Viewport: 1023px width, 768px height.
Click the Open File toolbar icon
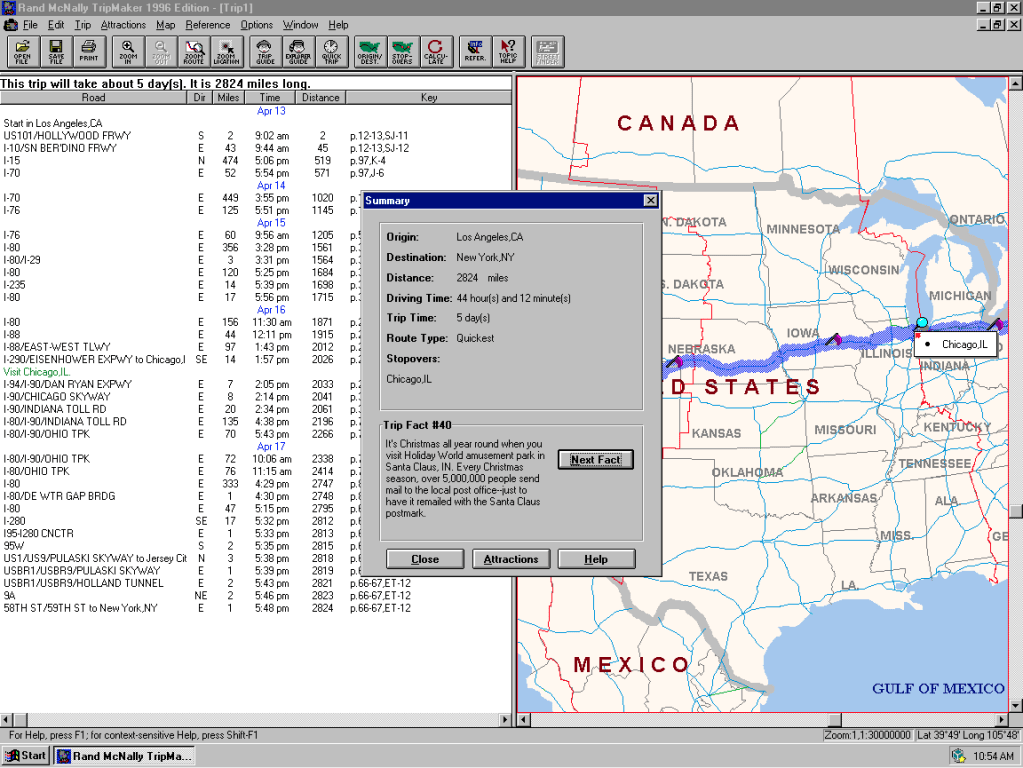22,50
